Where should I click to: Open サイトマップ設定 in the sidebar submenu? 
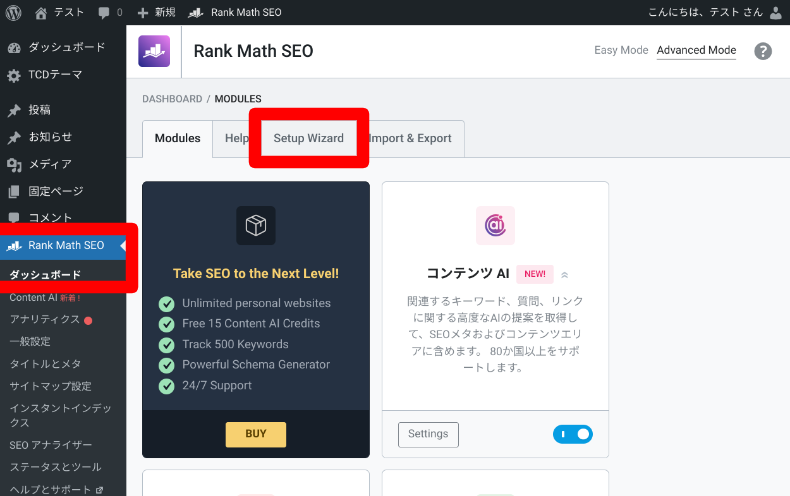[x=50, y=386]
